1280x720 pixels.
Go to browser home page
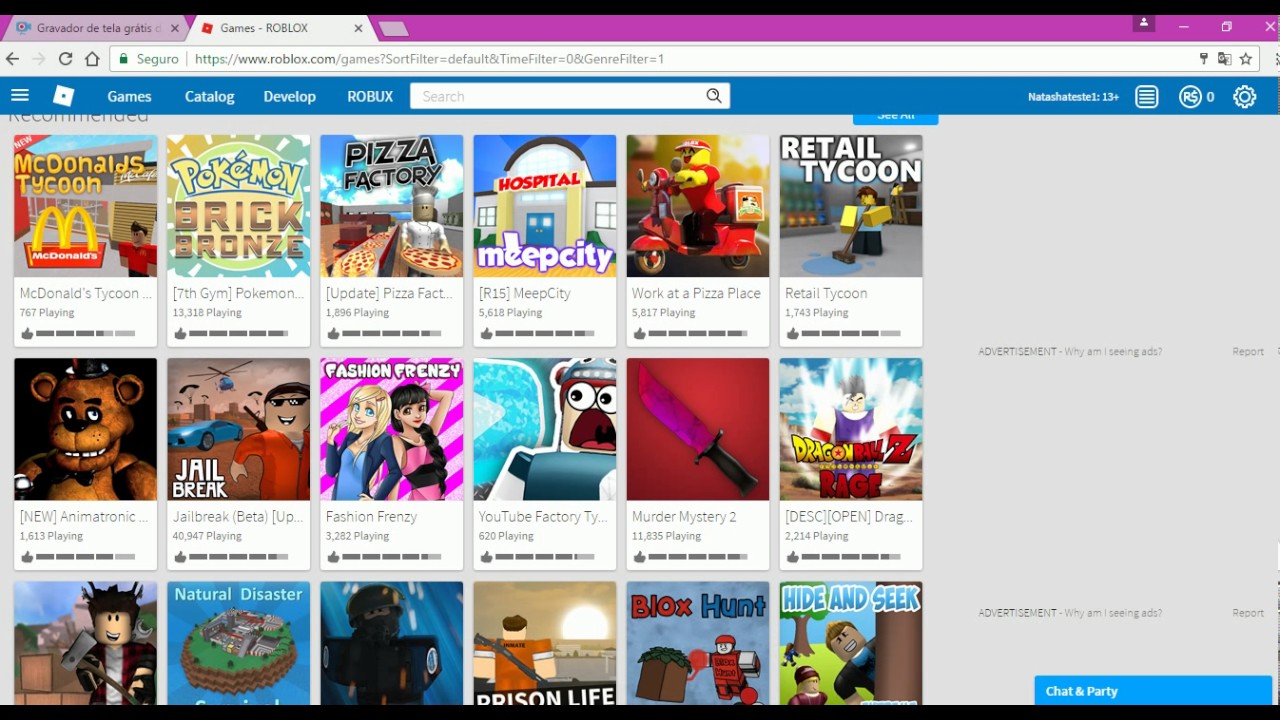(x=92, y=59)
